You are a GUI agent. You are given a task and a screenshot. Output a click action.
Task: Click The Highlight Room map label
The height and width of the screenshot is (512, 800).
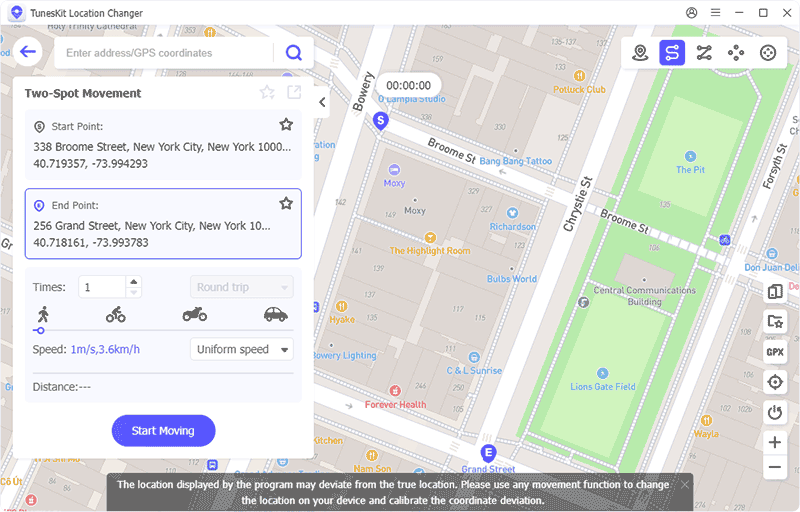pos(430,250)
